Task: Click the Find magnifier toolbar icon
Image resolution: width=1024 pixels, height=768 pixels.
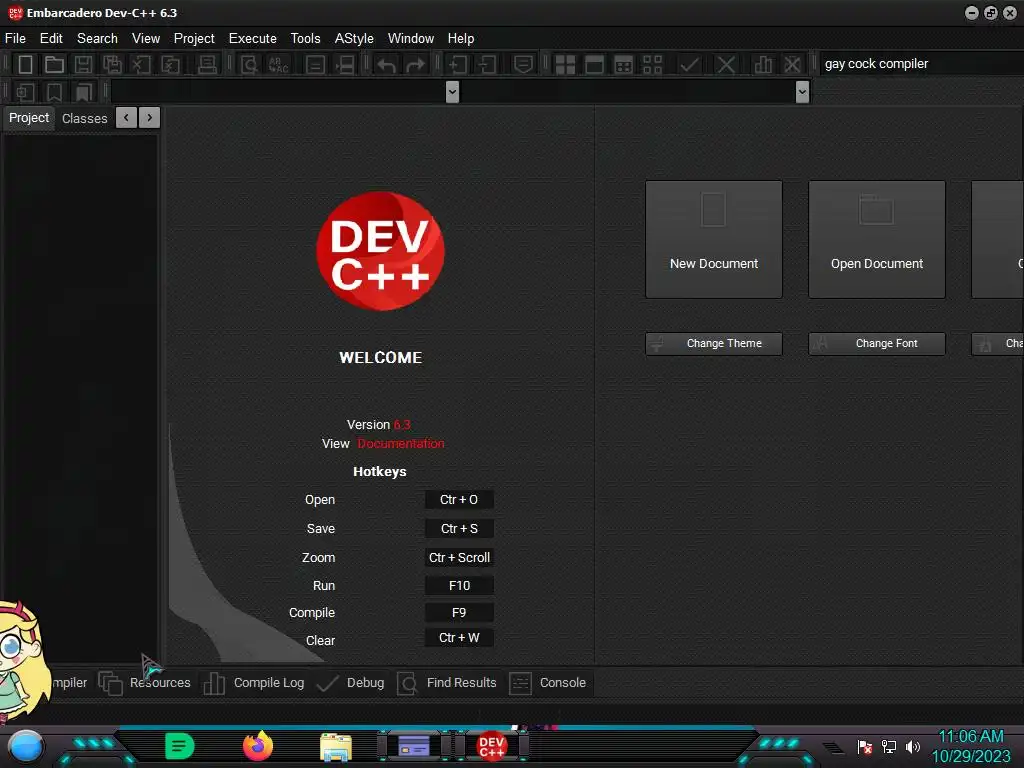Action: [x=249, y=64]
